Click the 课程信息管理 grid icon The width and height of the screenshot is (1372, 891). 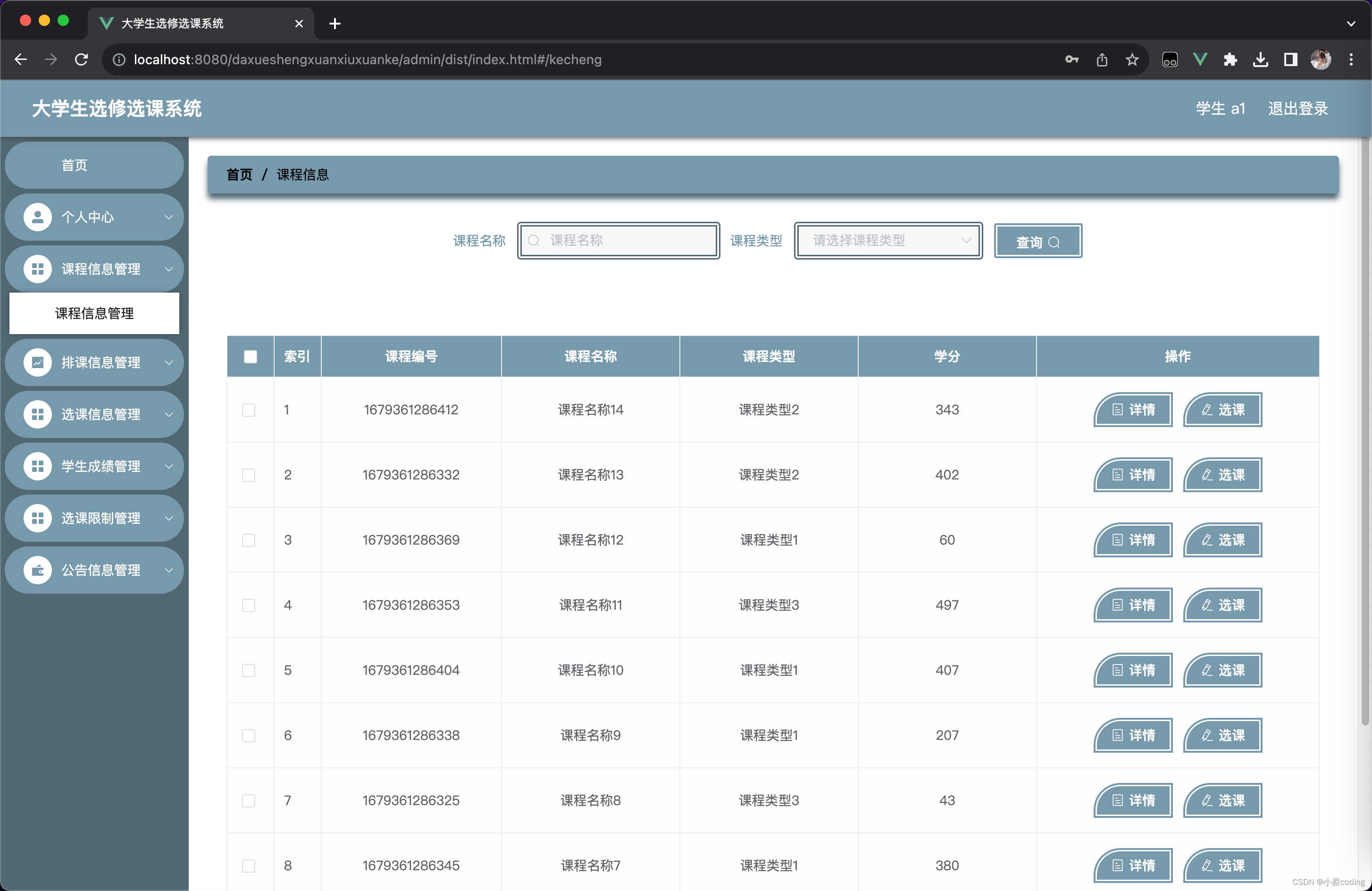click(37, 269)
